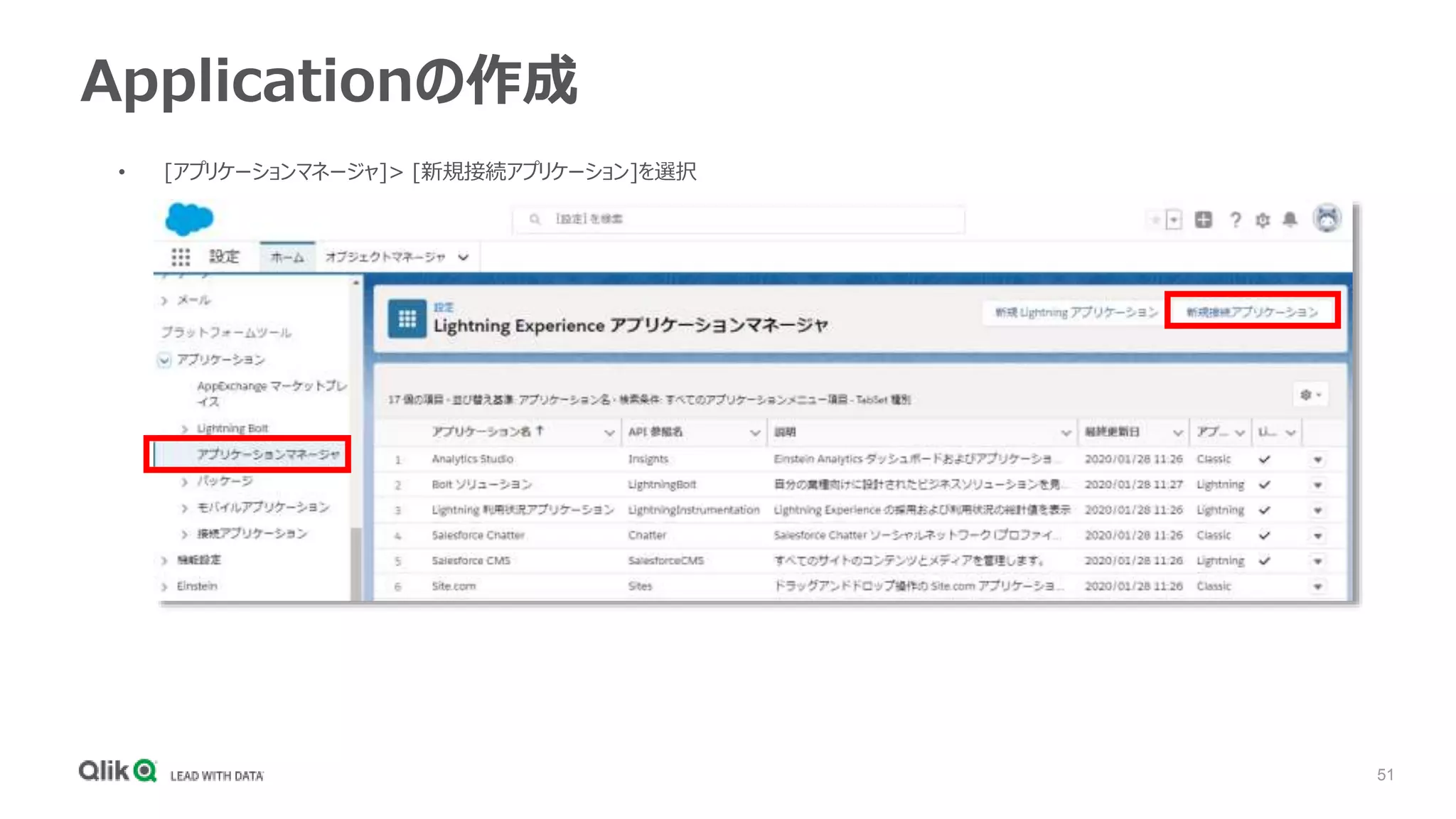Screen dimensions: 1456x819
Task: Click the プラットフォームツール section heading
Action: point(225,333)
